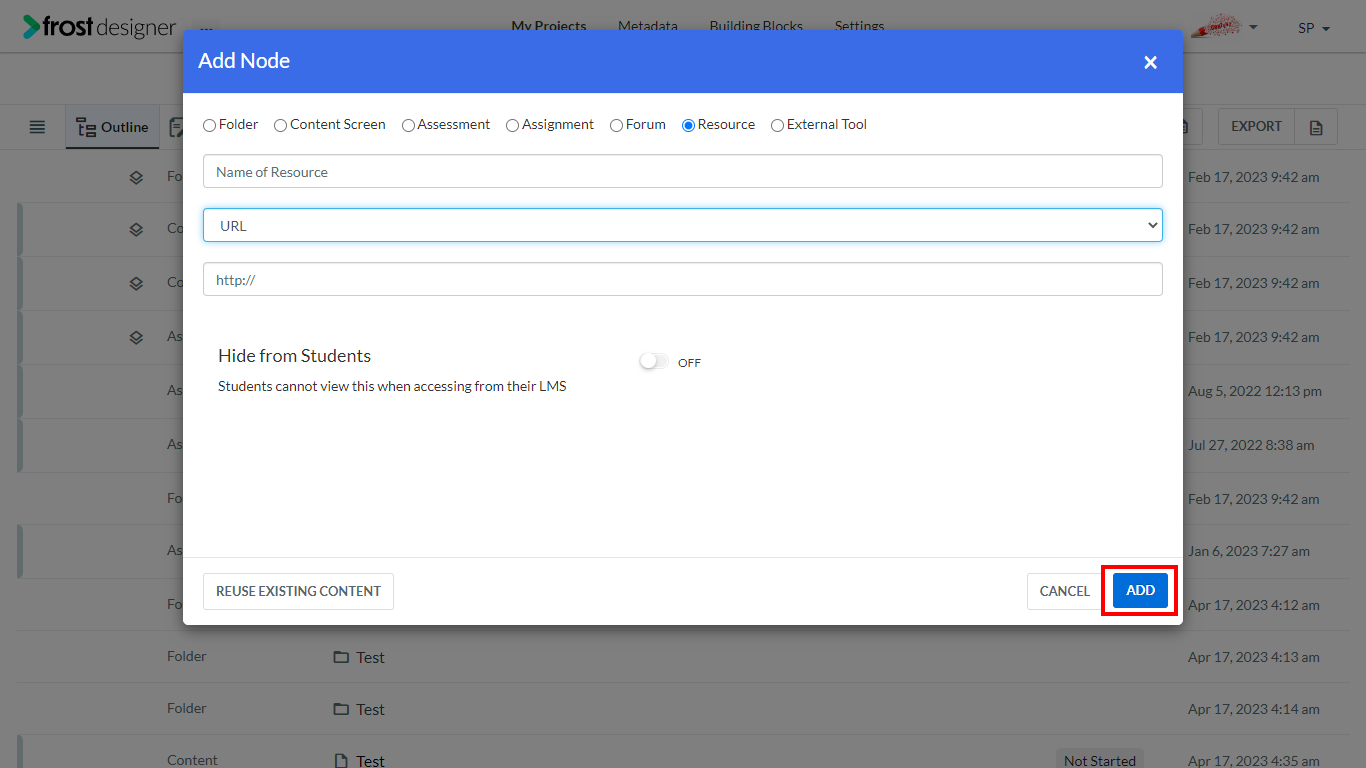Open the My Projects menu
The width and height of the screenshot is (1366, 768).
[x=548, y=26]
